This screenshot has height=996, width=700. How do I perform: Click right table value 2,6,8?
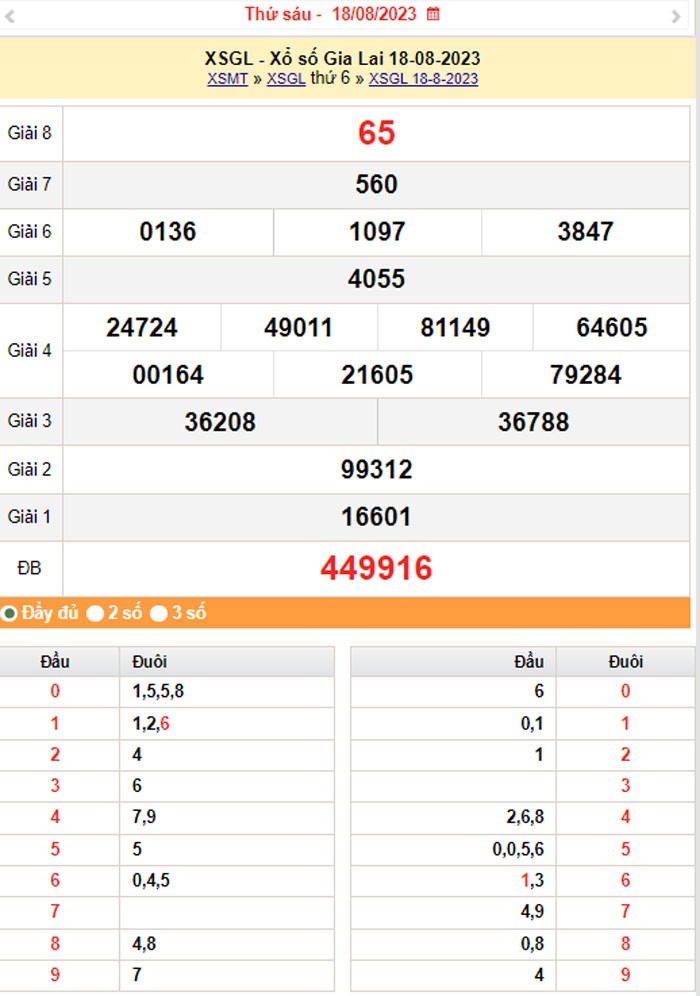525,817
